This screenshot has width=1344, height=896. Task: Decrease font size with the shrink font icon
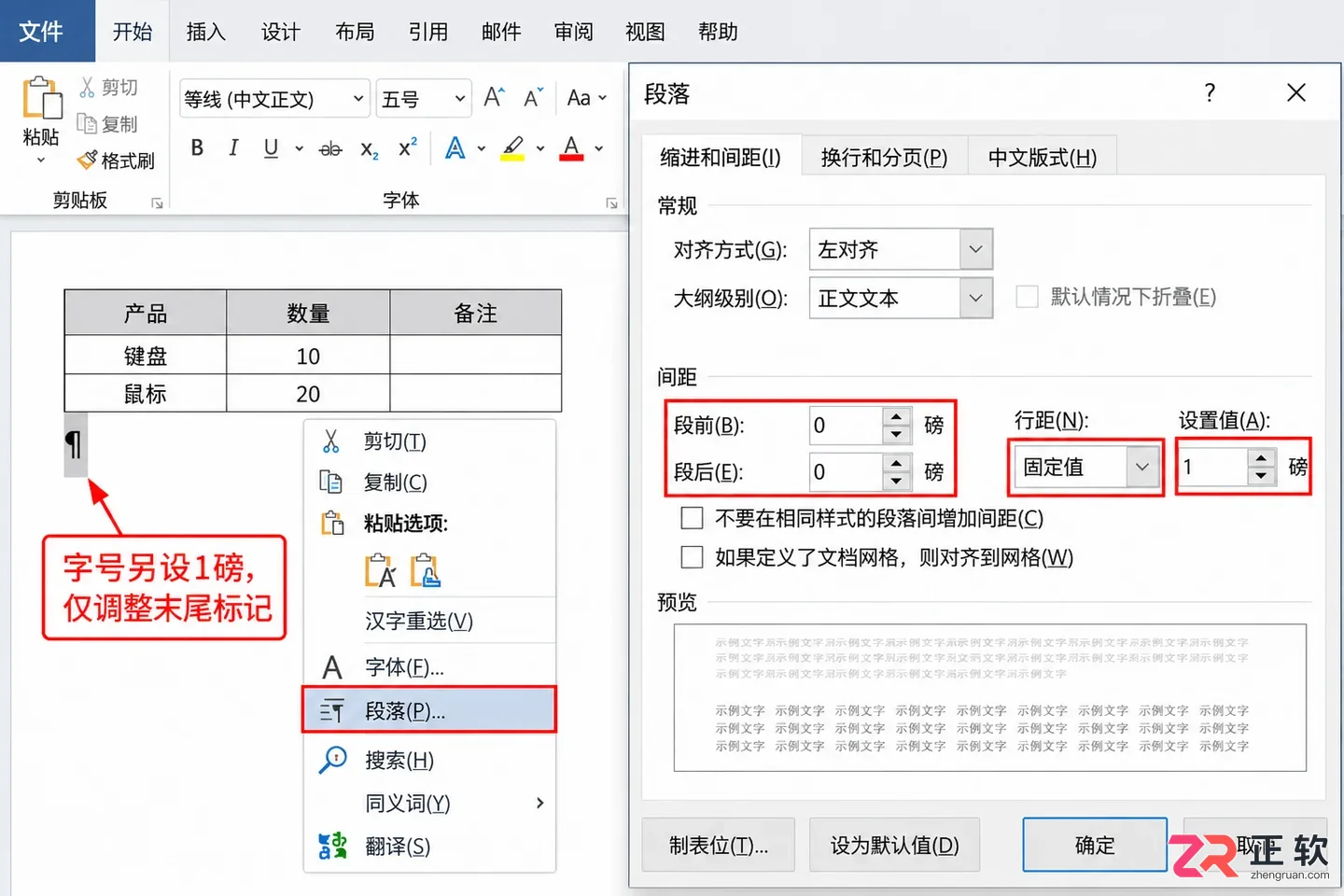pos(533,97)
